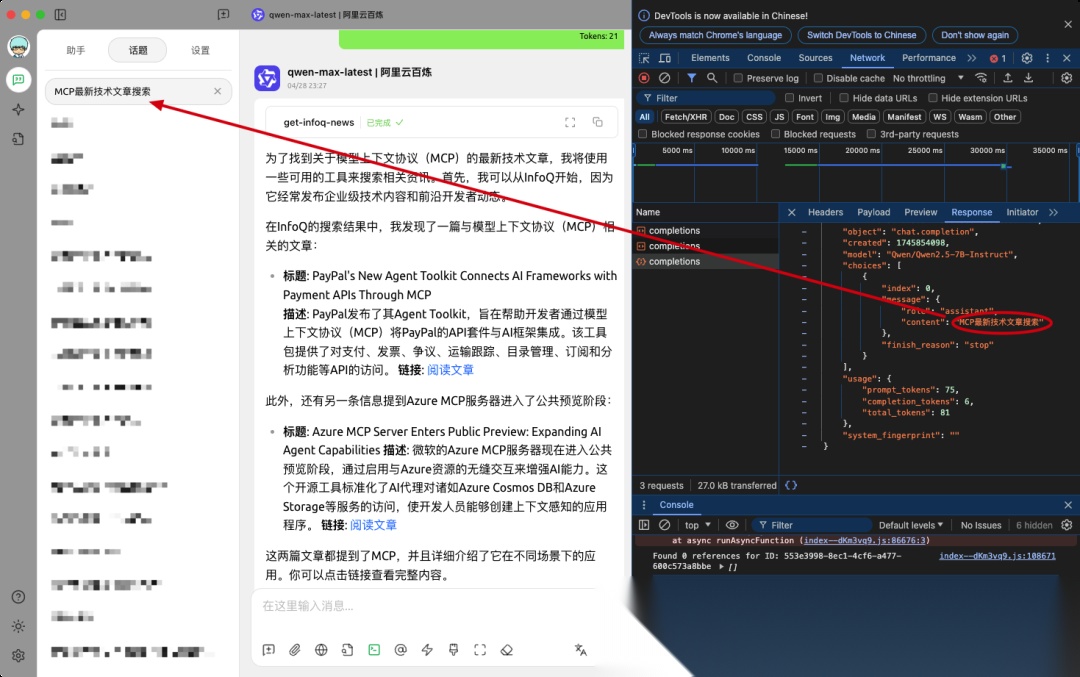Screen dimensions: 1080x677
Task: Create a new topic from titlebar icon
Action: (x=223, y=14)
